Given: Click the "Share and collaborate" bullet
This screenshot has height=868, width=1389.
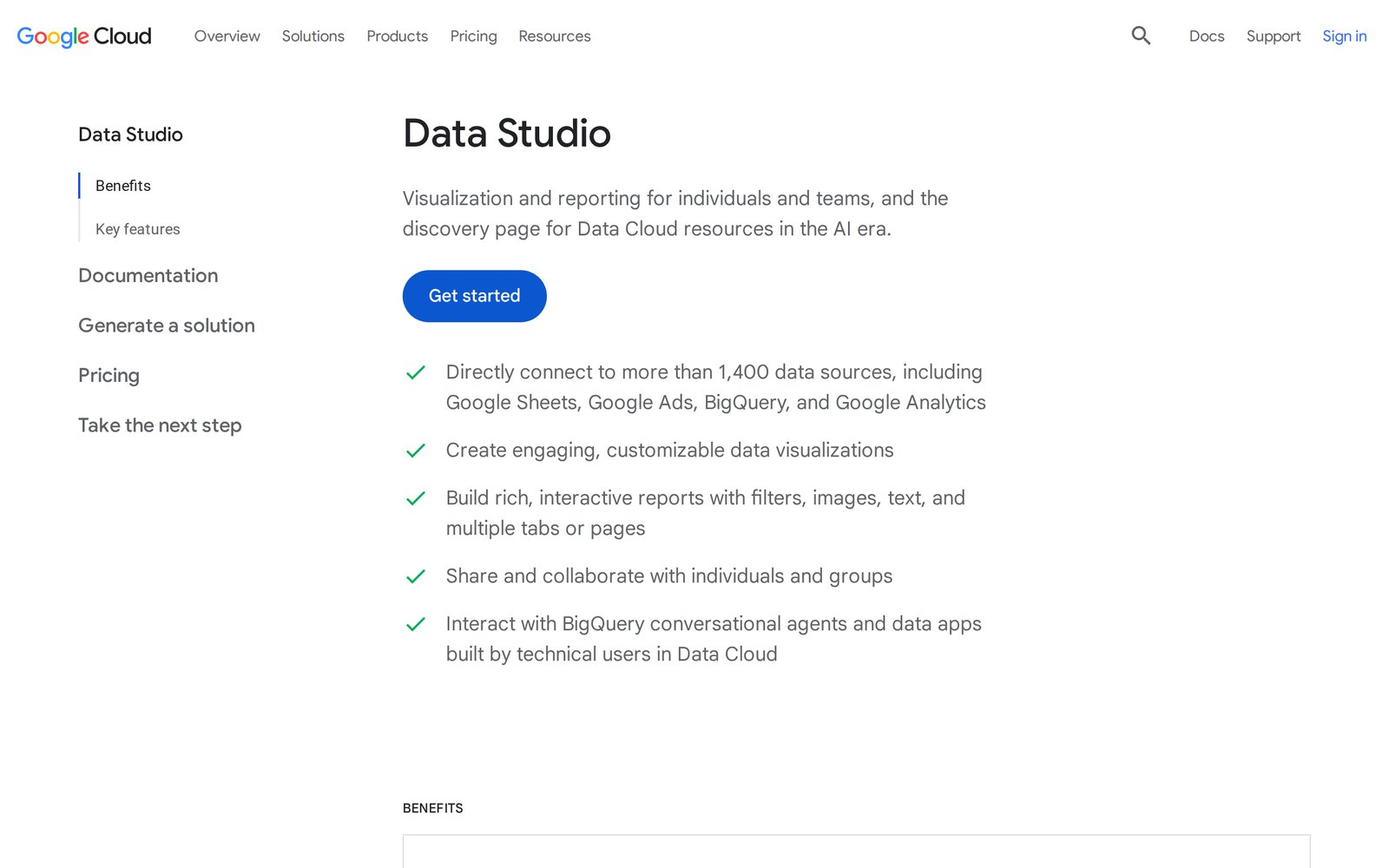Looking at the screenshot, I should coord(669,576).
